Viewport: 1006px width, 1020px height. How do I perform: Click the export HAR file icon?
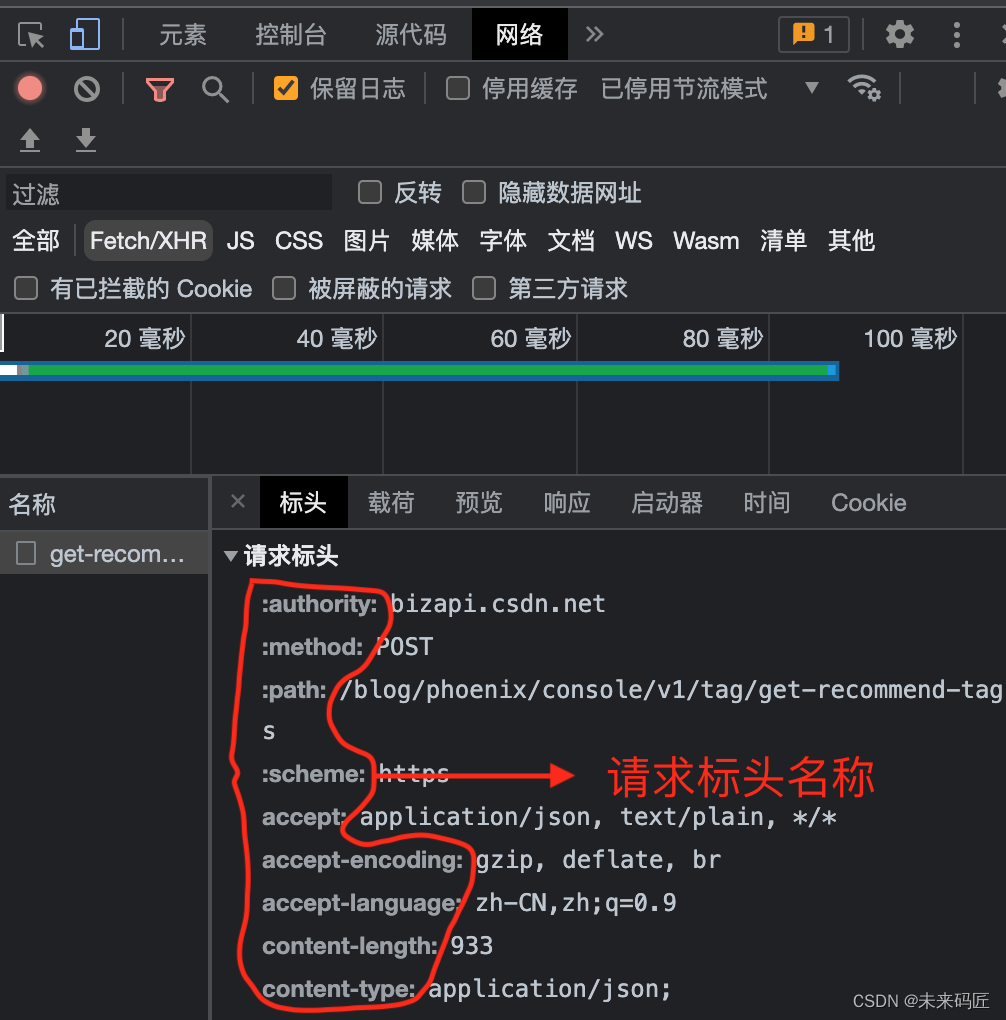pyautogui.click(x=86, y=140)
